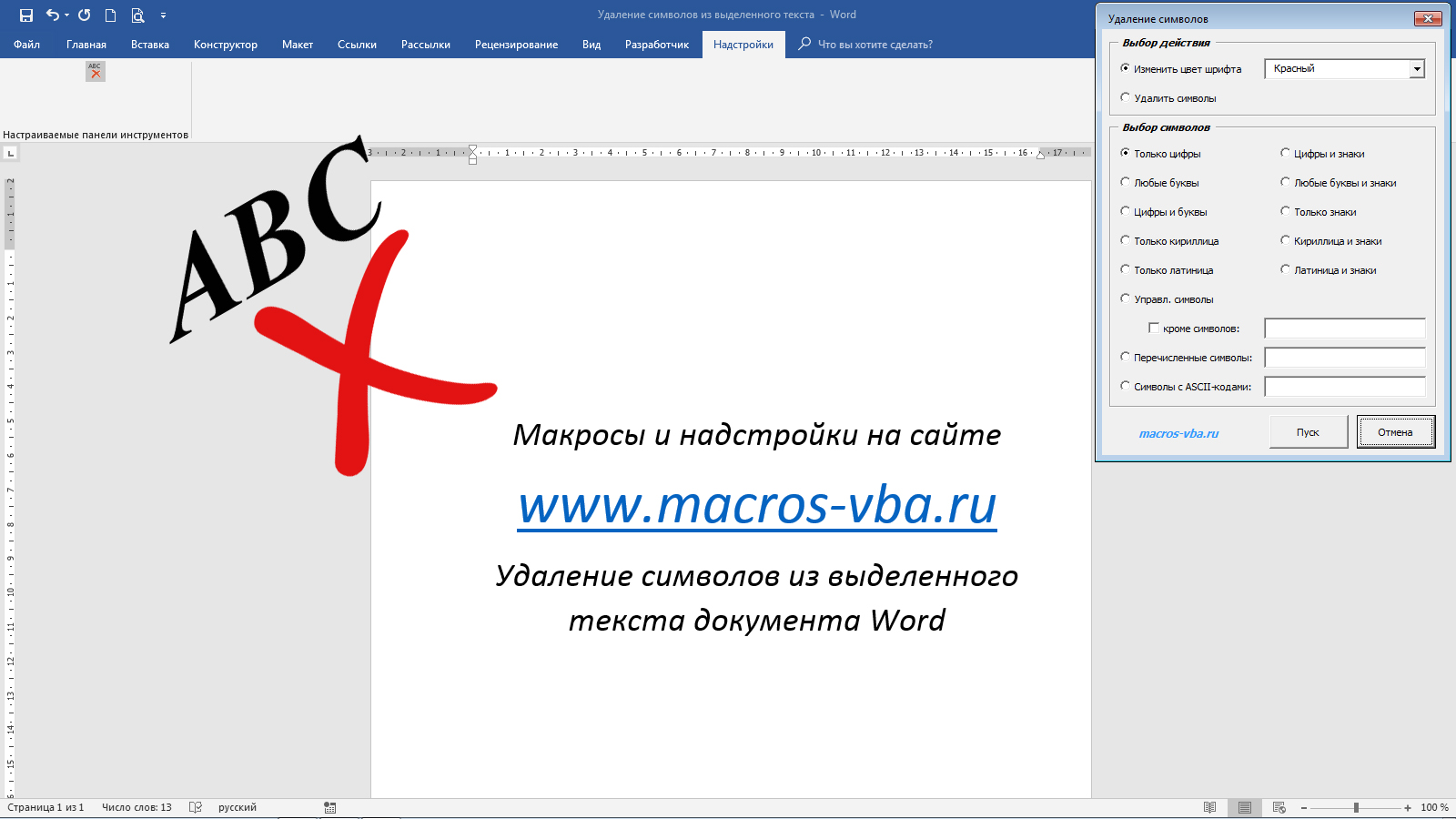The image size is (1456, 819).
Task: Click the 'Перечисленные символы' input field
Action: (1345, 357)
